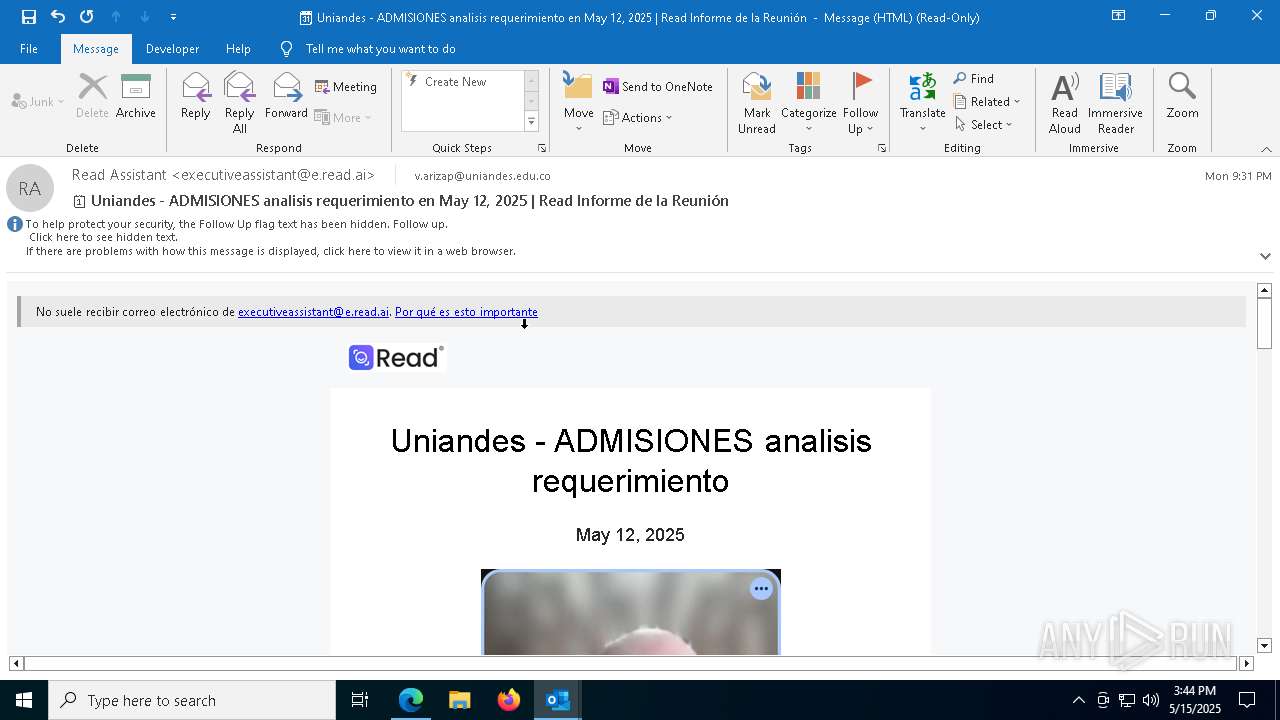The image size is (1280, 720).
Task: Respond with a Meeting
Action: [346, 87]
